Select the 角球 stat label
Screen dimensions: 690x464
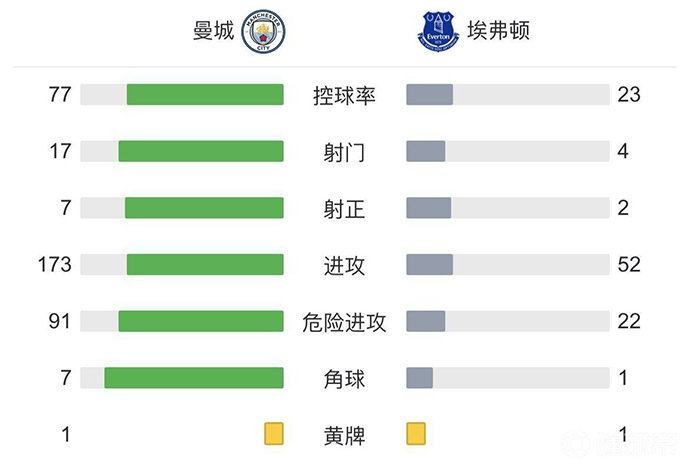(x=344, y=378)
